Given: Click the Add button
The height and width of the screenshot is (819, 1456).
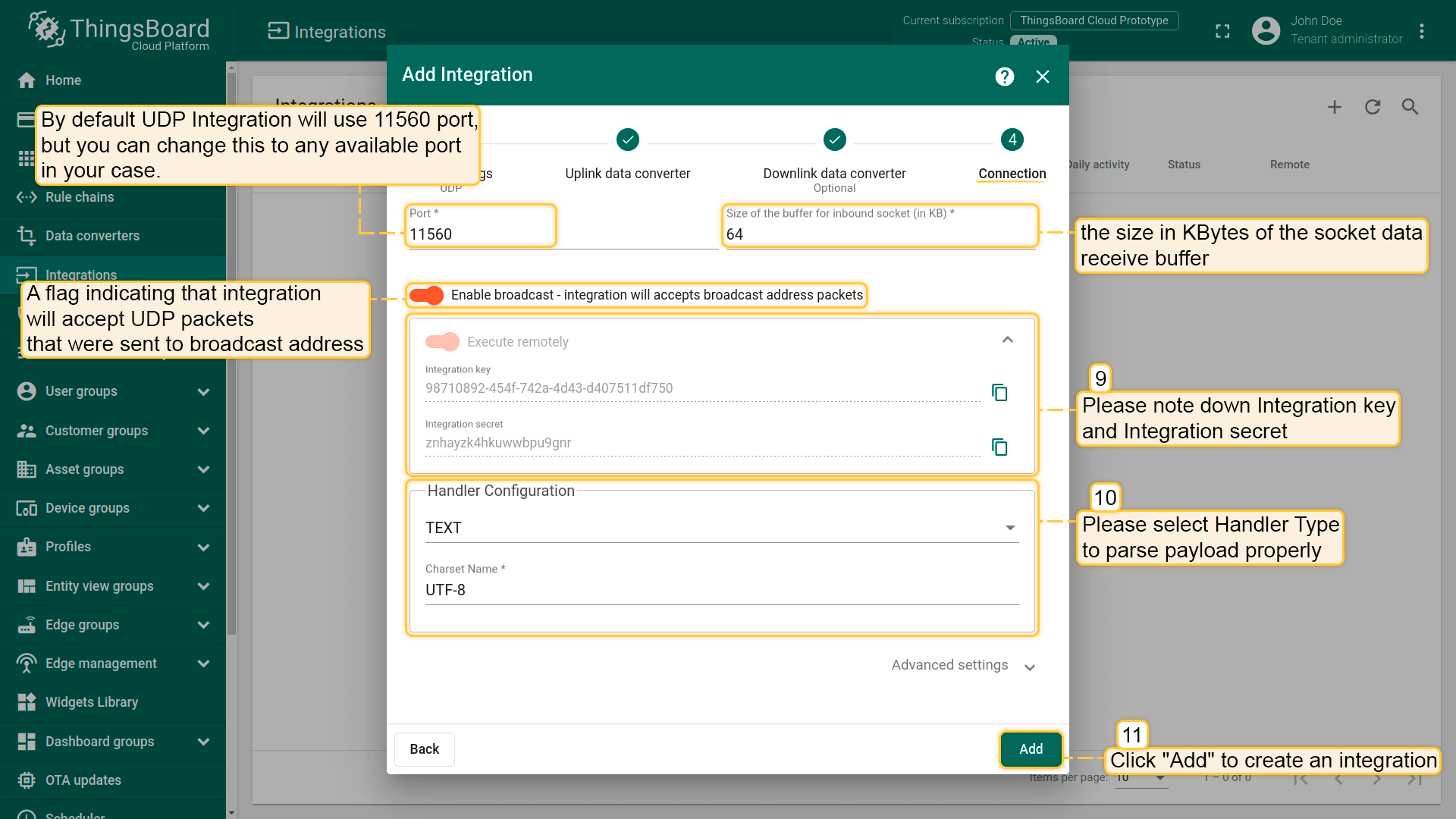Looking at the screenshot, I should pos(1031,749).
